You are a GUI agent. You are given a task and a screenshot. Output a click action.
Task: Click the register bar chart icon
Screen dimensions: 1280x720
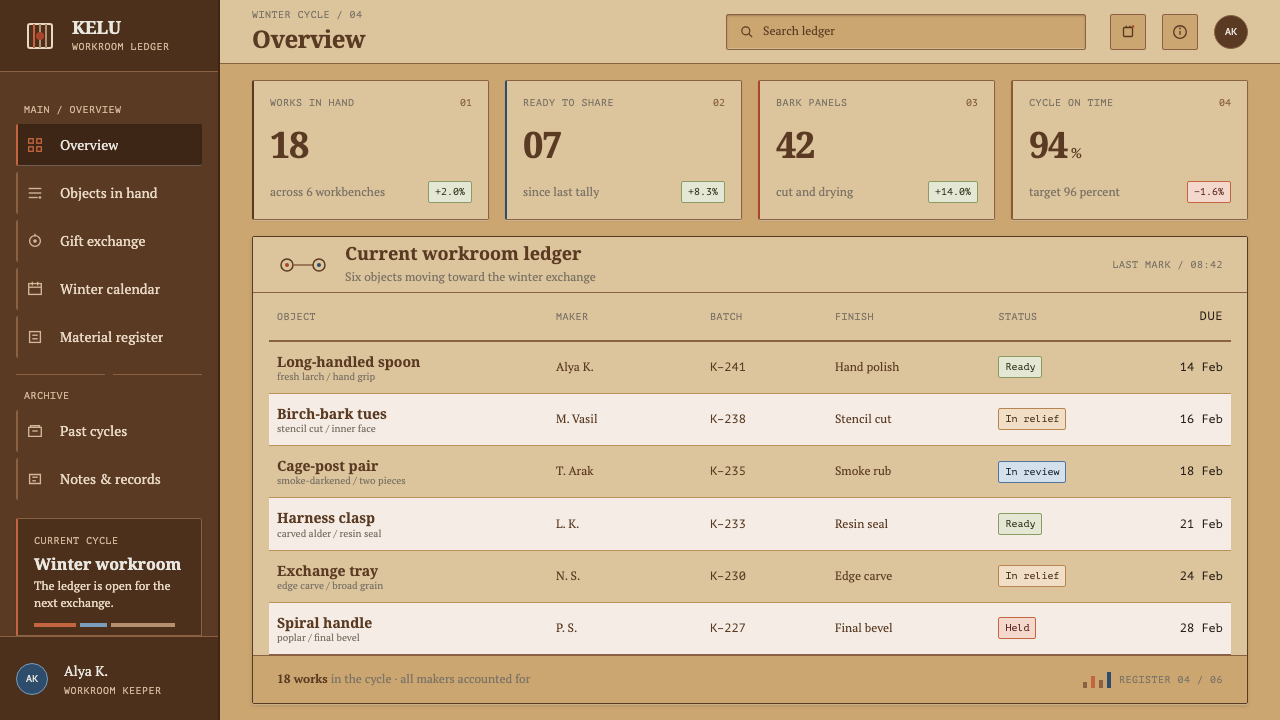(1097, 680)
